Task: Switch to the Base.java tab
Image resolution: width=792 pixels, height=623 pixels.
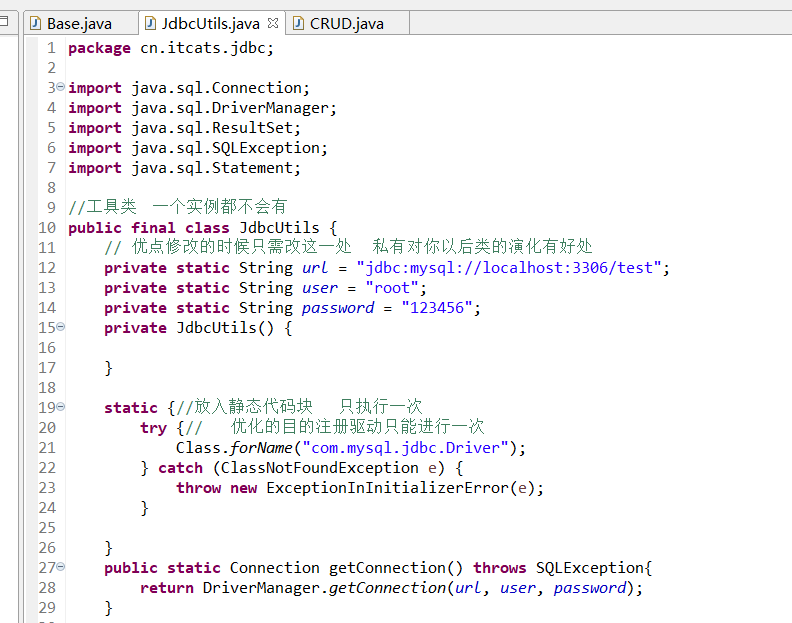Action: point(79,24)
